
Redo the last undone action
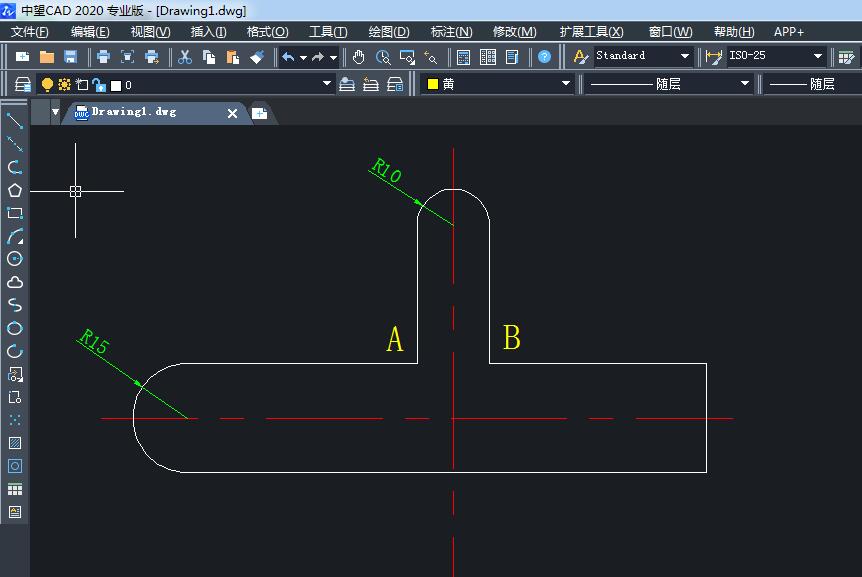(x=318, y=56)
